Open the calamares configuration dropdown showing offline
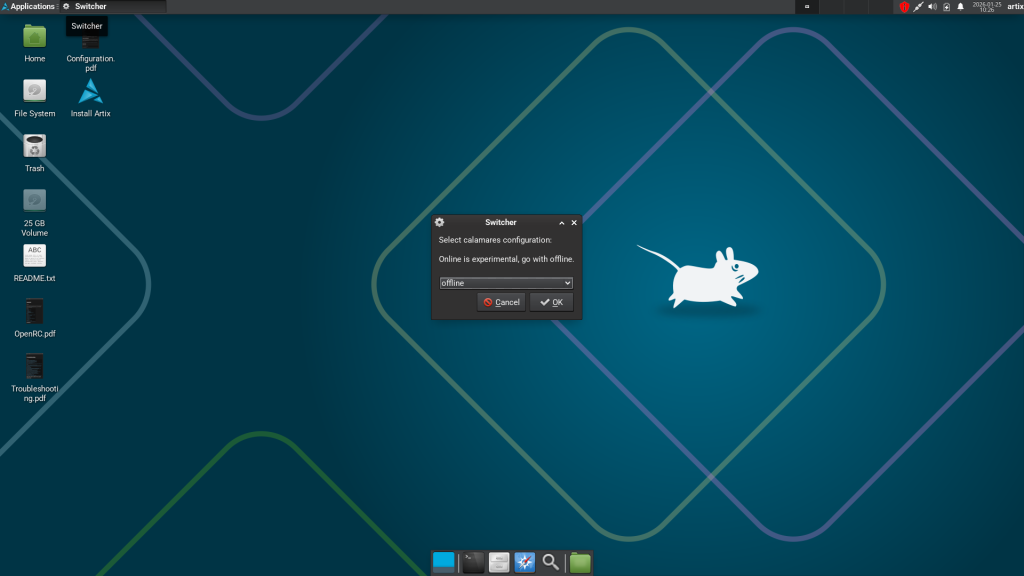The height and width of the screenshot is (576, 1024). click(506, 282)
